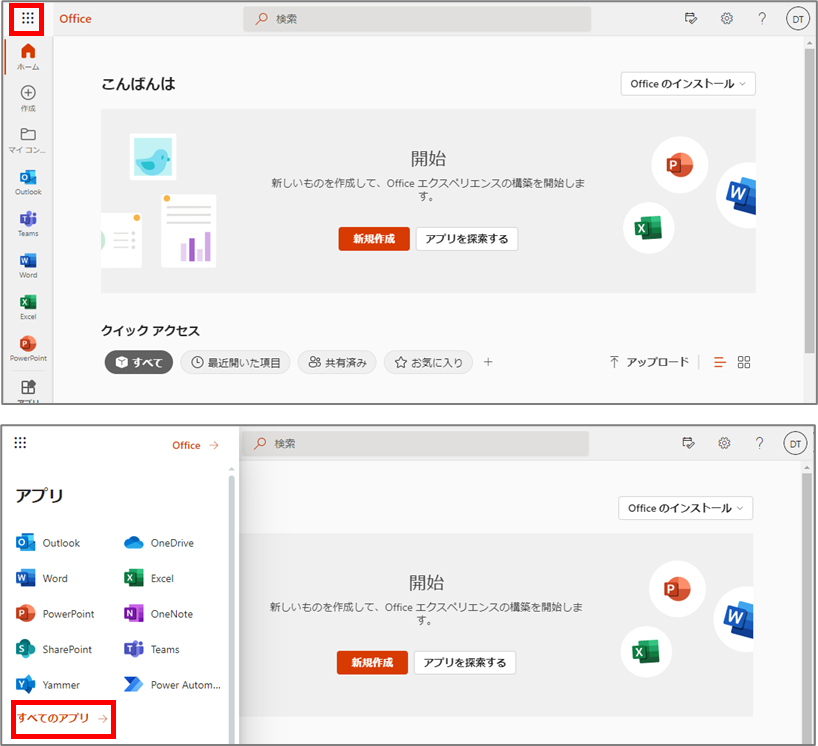Viewport: 818px width, 746px height.
Task: Open Yammer in the アプリ launcher panel
Action: point(48,684)
